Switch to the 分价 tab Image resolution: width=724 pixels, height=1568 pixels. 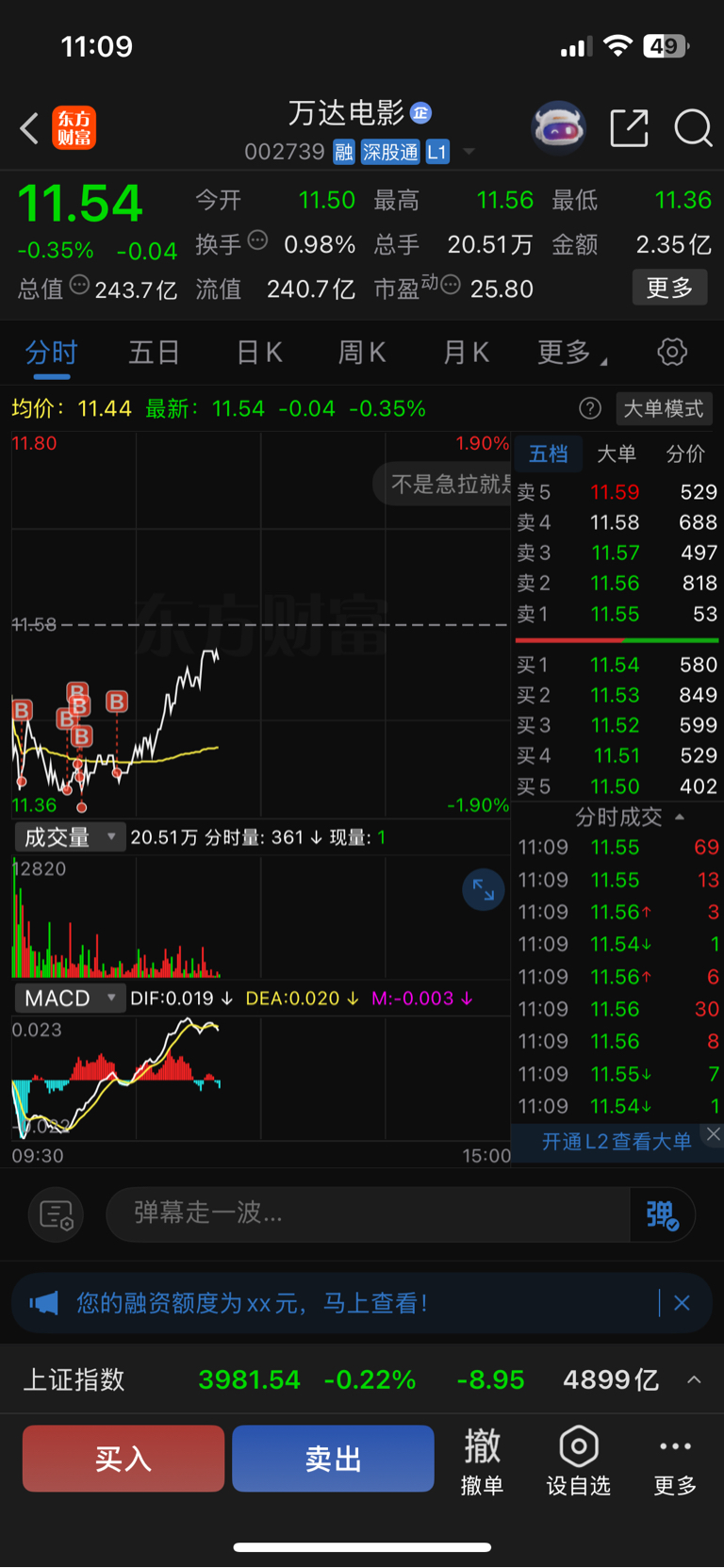(685, 454)
